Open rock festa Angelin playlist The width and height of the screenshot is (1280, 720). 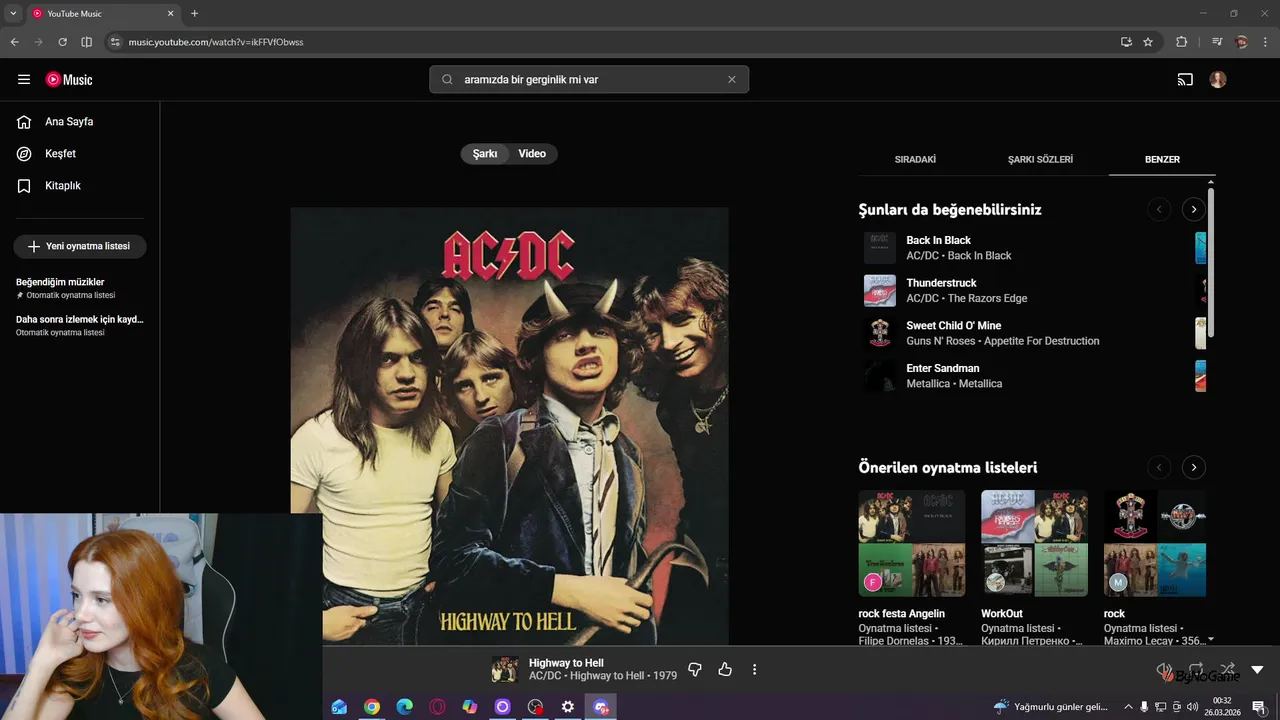pos(912,543)
